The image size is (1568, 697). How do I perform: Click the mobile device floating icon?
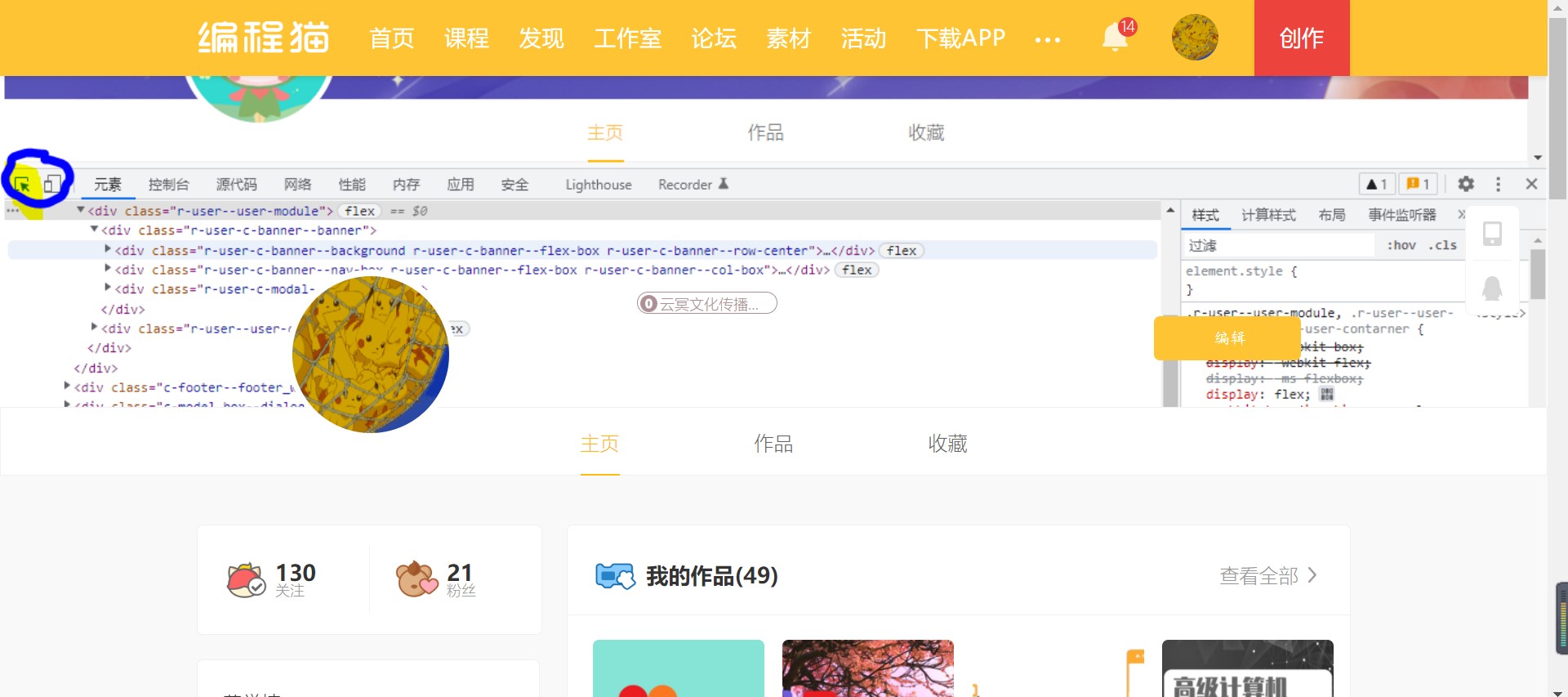pos(1492,234)
